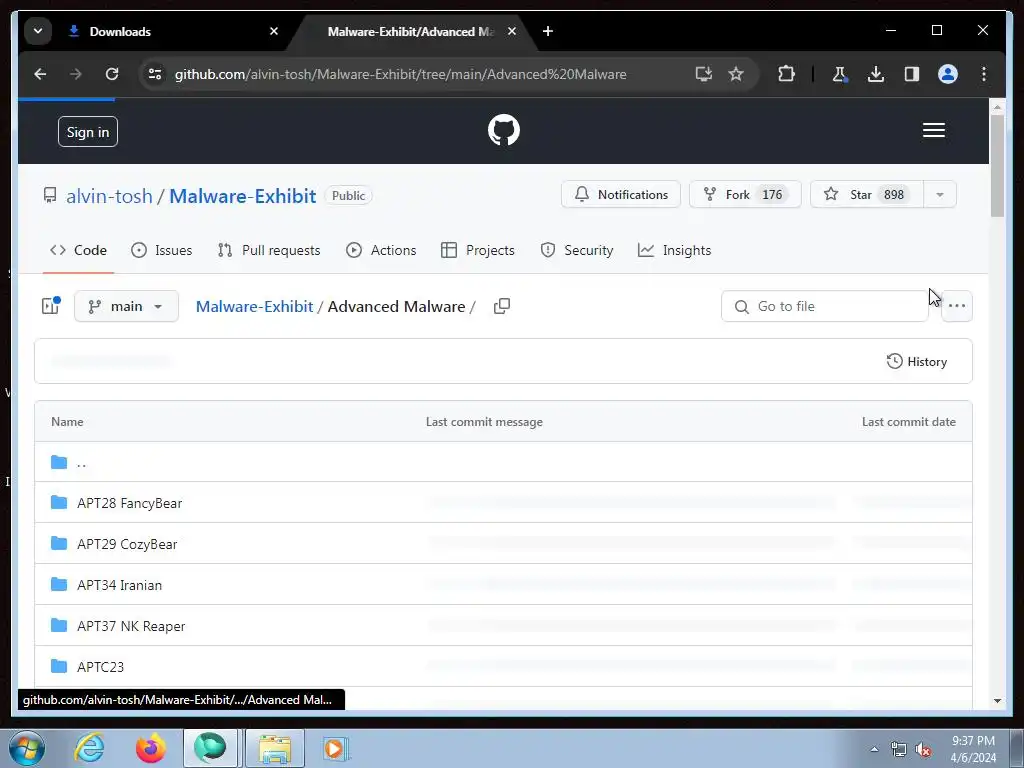Open the Actions tab

tap(381, 250)
